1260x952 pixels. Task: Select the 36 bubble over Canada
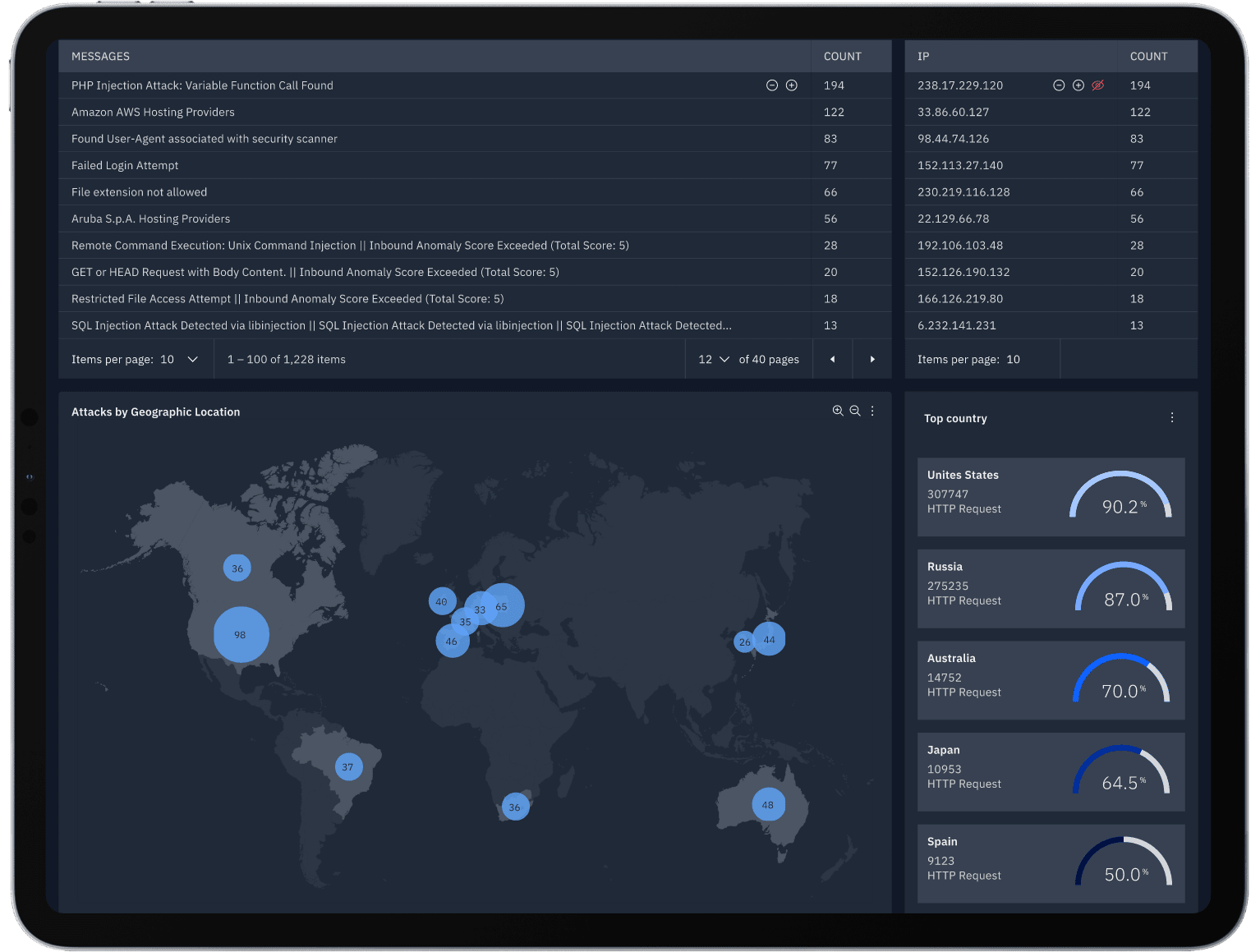pyautogui.click(x=237, y=568)
